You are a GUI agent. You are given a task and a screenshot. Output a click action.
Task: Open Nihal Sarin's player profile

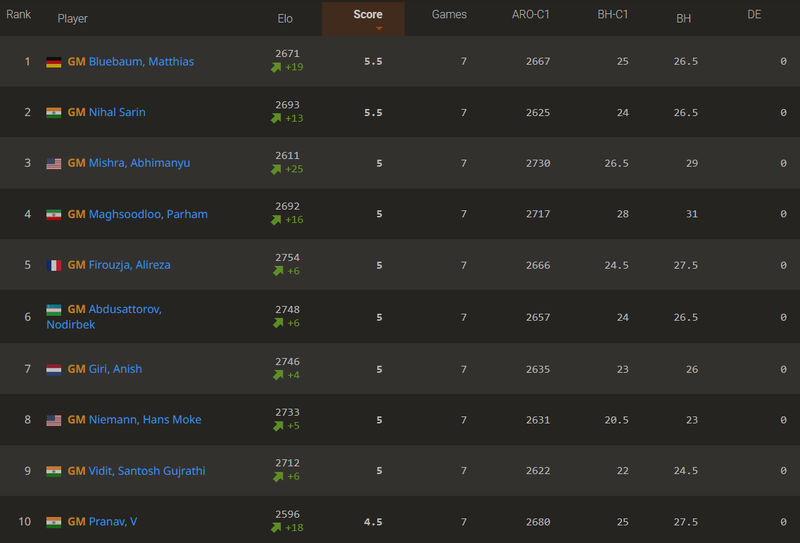coord(116,113)
